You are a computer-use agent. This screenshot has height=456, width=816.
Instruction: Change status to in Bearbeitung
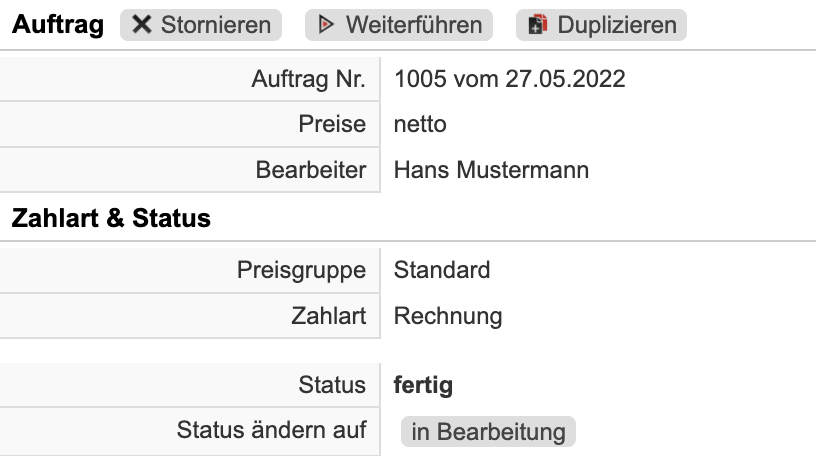pyautogui.click(x=488, y=432)
